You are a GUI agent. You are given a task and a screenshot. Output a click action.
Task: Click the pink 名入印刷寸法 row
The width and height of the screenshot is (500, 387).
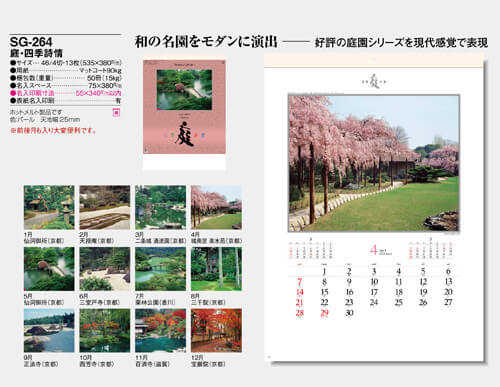(x=66, y=93)
